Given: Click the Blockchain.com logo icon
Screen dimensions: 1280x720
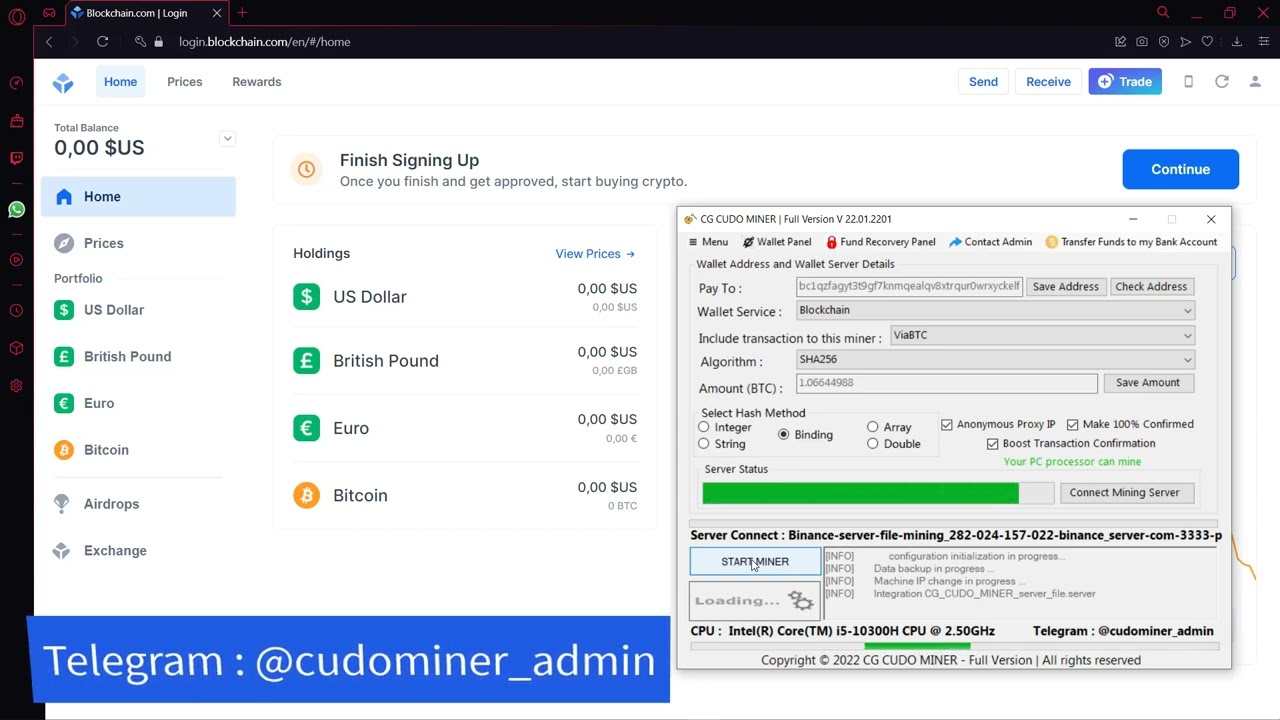Looking at the screenshot, I should 63,83.
